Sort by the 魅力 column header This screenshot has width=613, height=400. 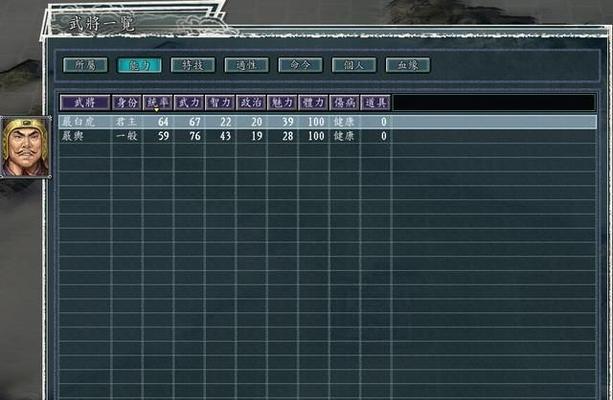pos(282,103)
